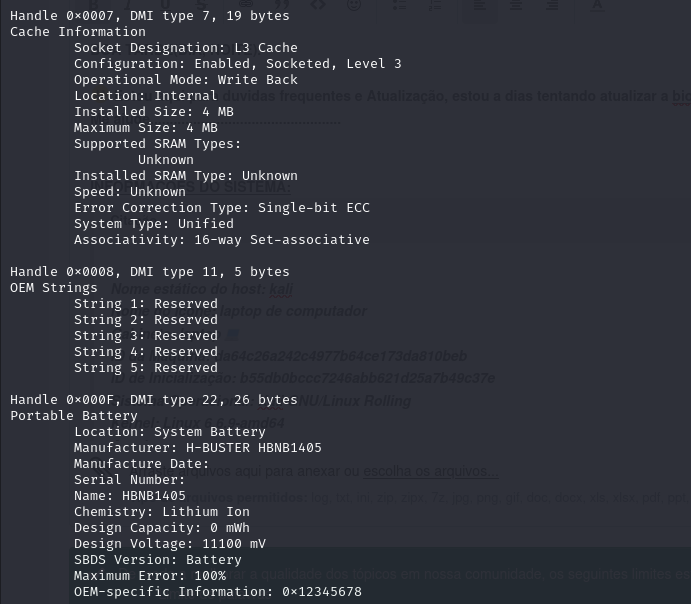Click the 'Handle 0x0008, DMI type 11' line
Screen dimensions: 691x604
pos(150,272)
